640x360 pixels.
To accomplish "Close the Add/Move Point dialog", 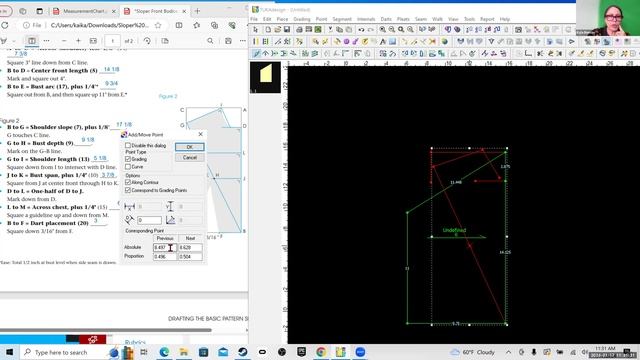I will (x=200, y=134).
